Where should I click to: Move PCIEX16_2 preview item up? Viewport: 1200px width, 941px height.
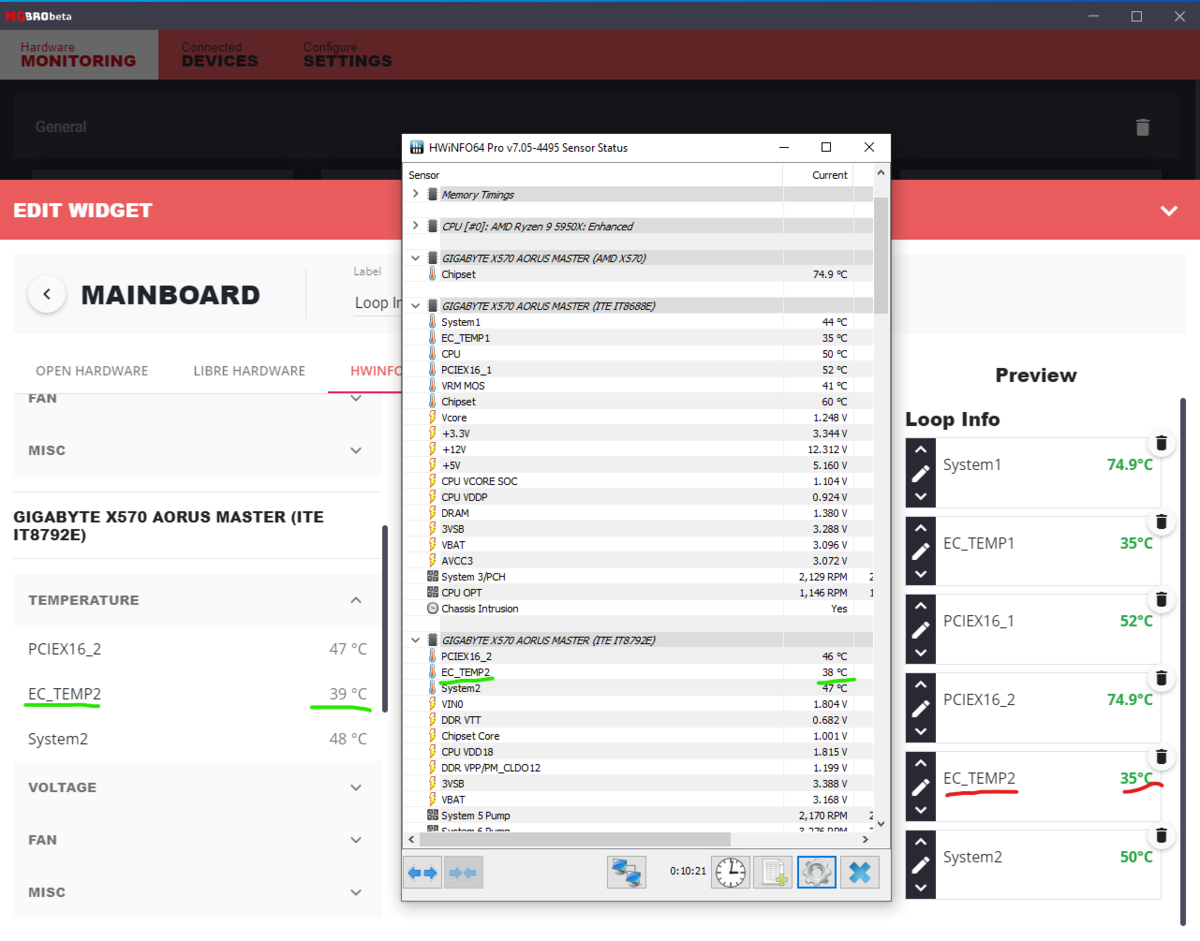[x=921, y=684]
